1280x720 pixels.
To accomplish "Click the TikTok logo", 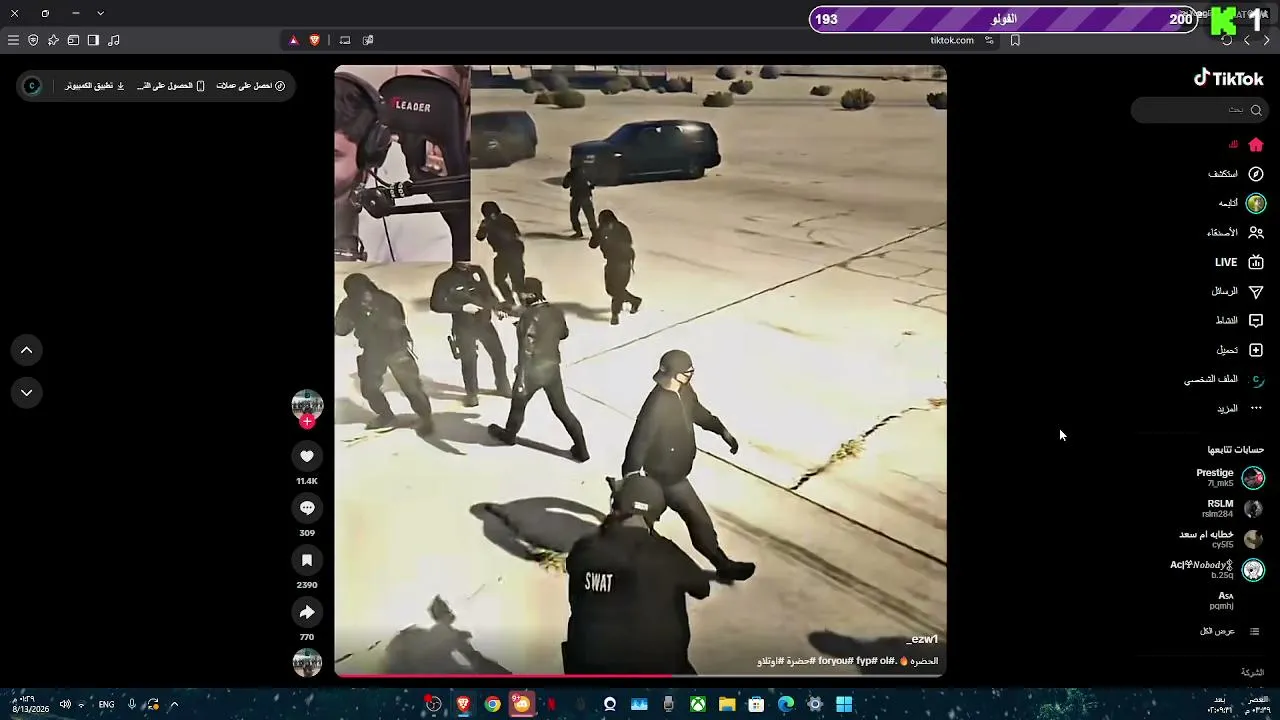I will coord(1229,78).
